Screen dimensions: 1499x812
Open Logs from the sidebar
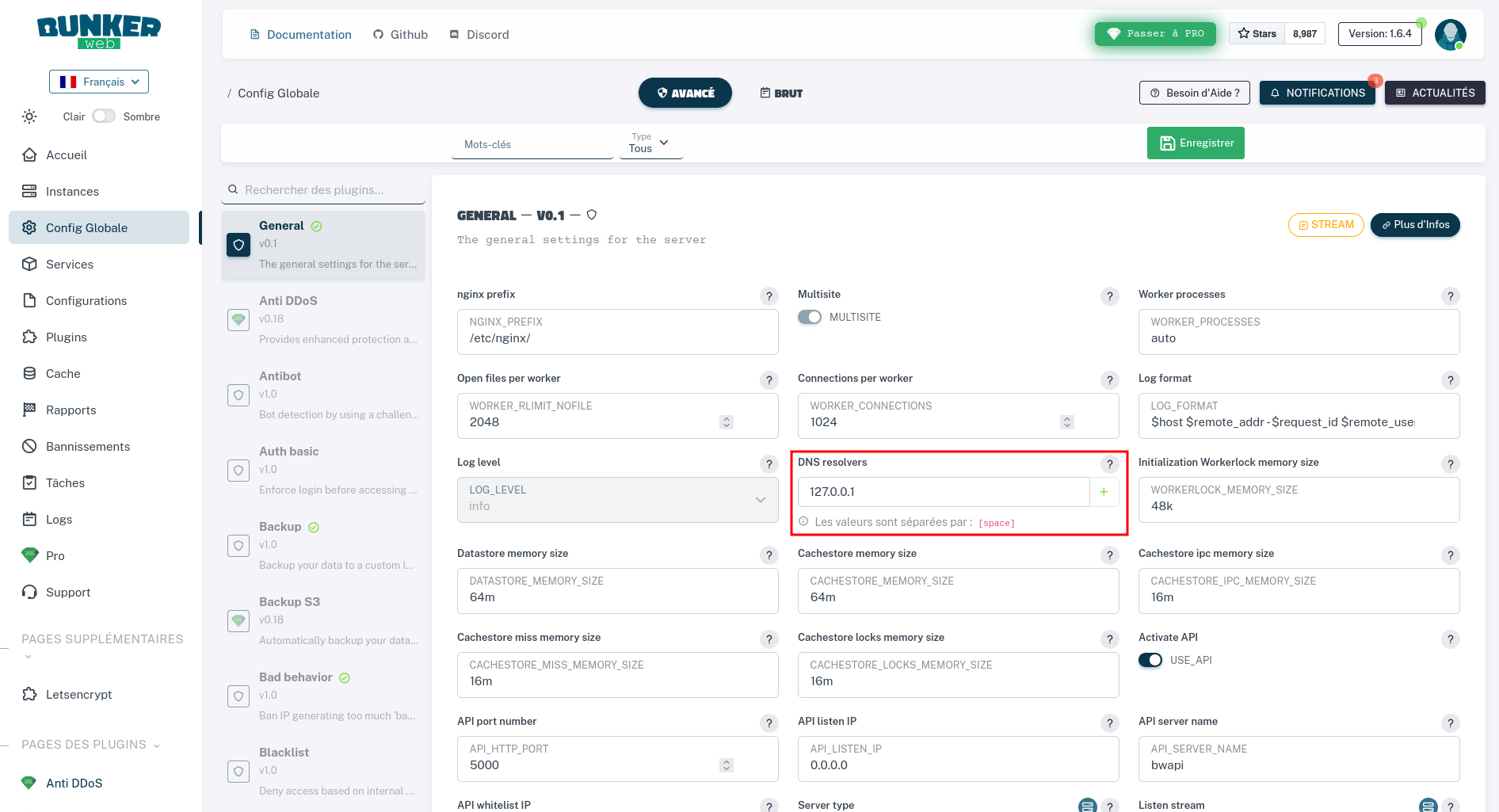(59, 519)
